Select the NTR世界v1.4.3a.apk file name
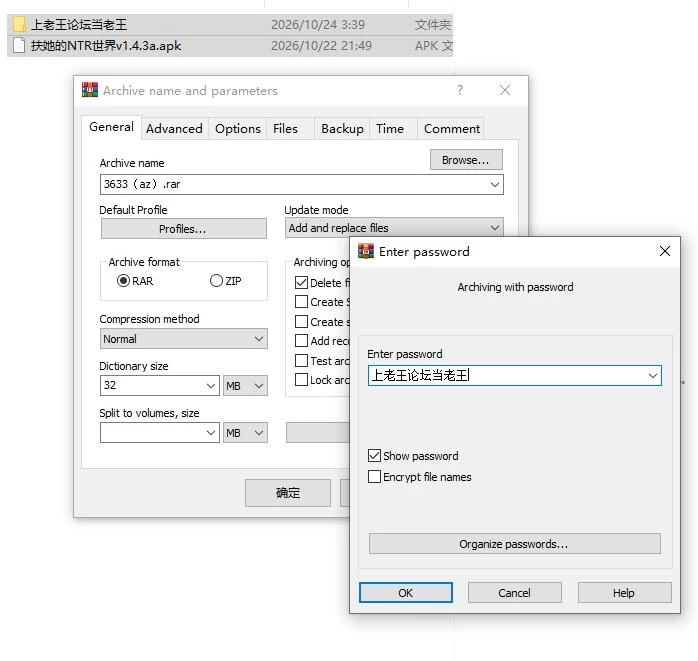Image resolution: width=698 pixels, height=661 pixels. click(106, 45)
